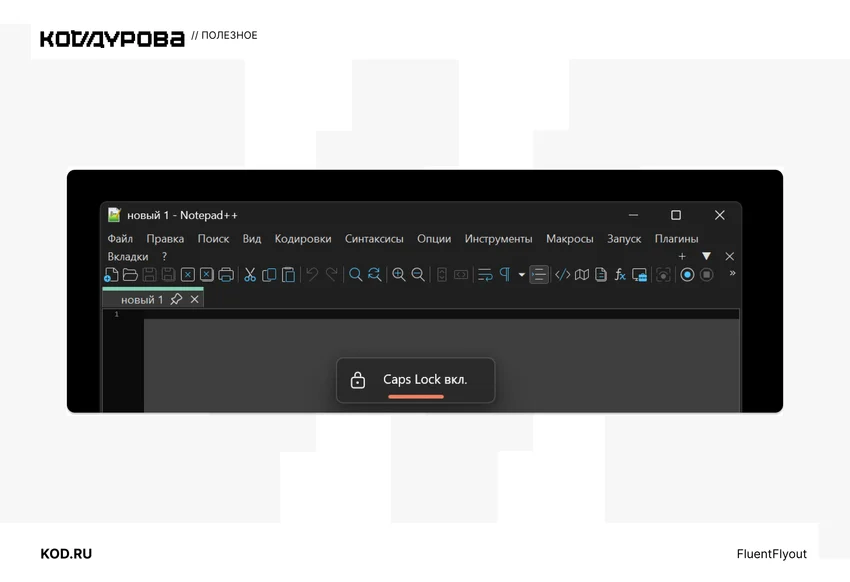Toggle word wrap from the toolbar

tap(485, 275)
